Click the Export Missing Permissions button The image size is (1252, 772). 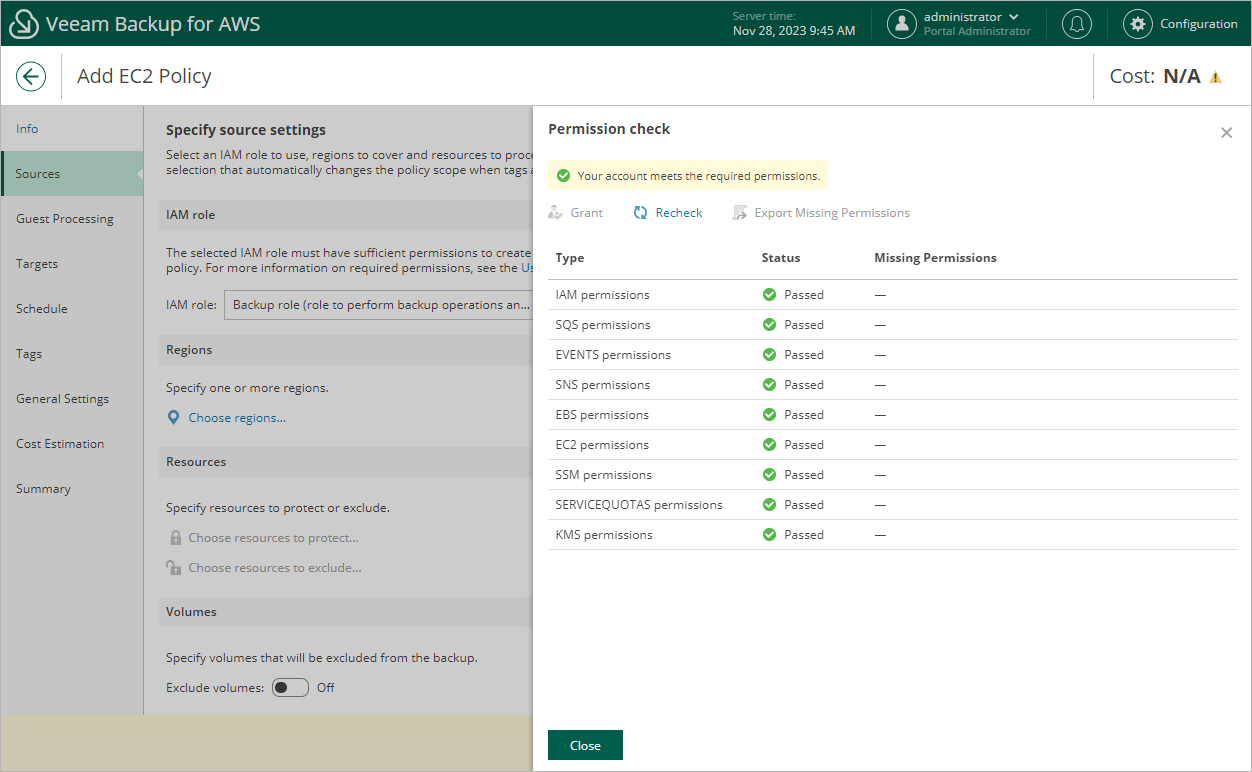coord(821,213)
